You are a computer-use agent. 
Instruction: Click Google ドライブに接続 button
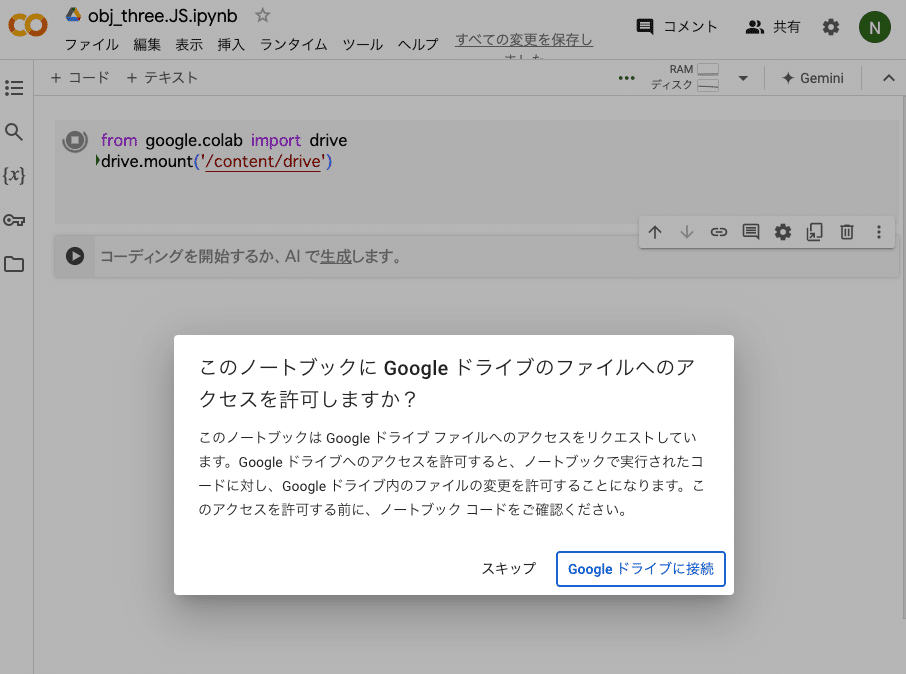point(640,569)
